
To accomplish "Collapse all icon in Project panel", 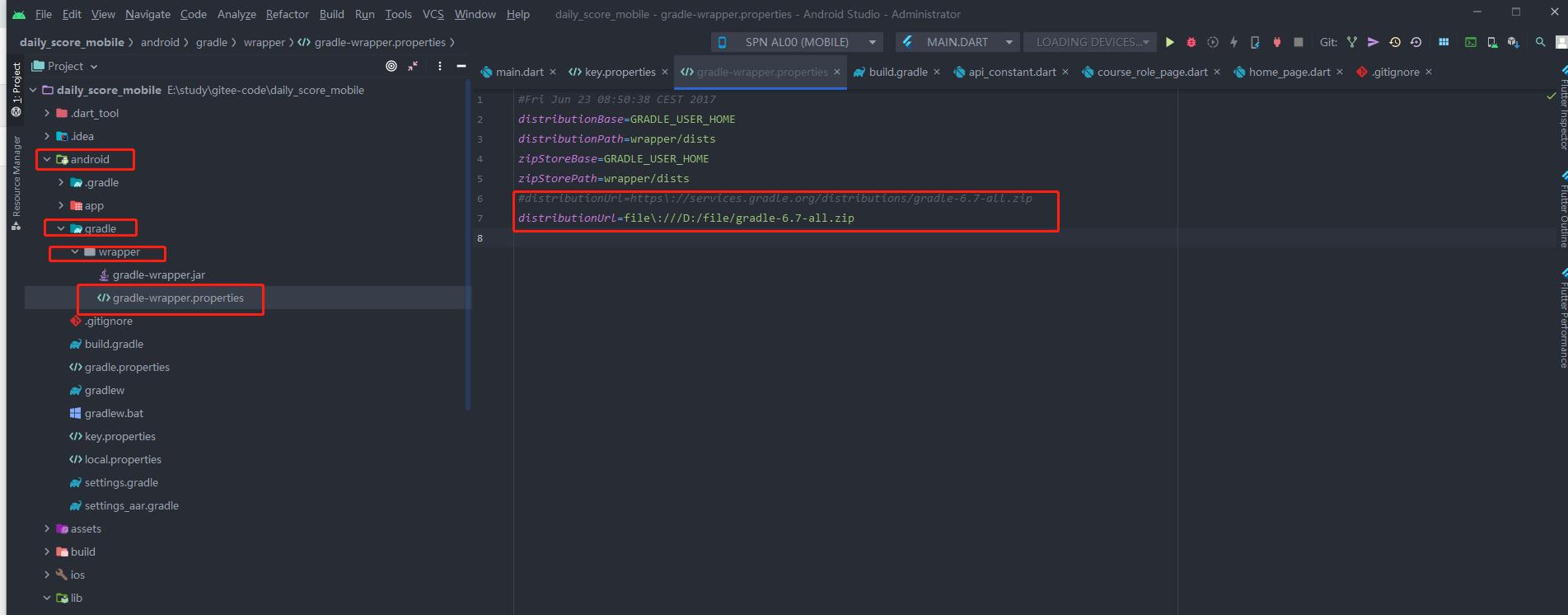I will (x=413, y=66).
